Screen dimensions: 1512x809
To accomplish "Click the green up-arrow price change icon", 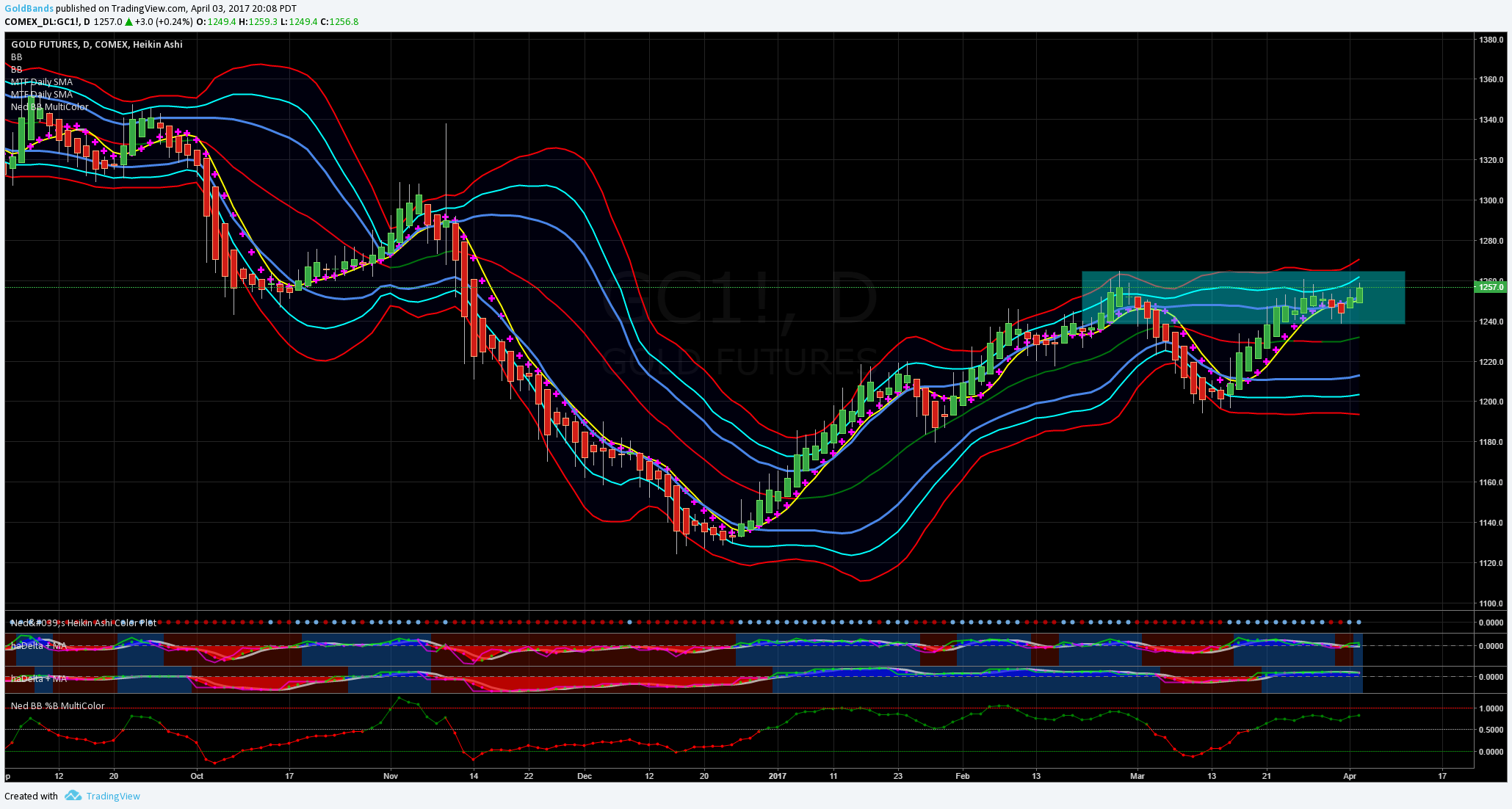I will click(x=129, y=22).
